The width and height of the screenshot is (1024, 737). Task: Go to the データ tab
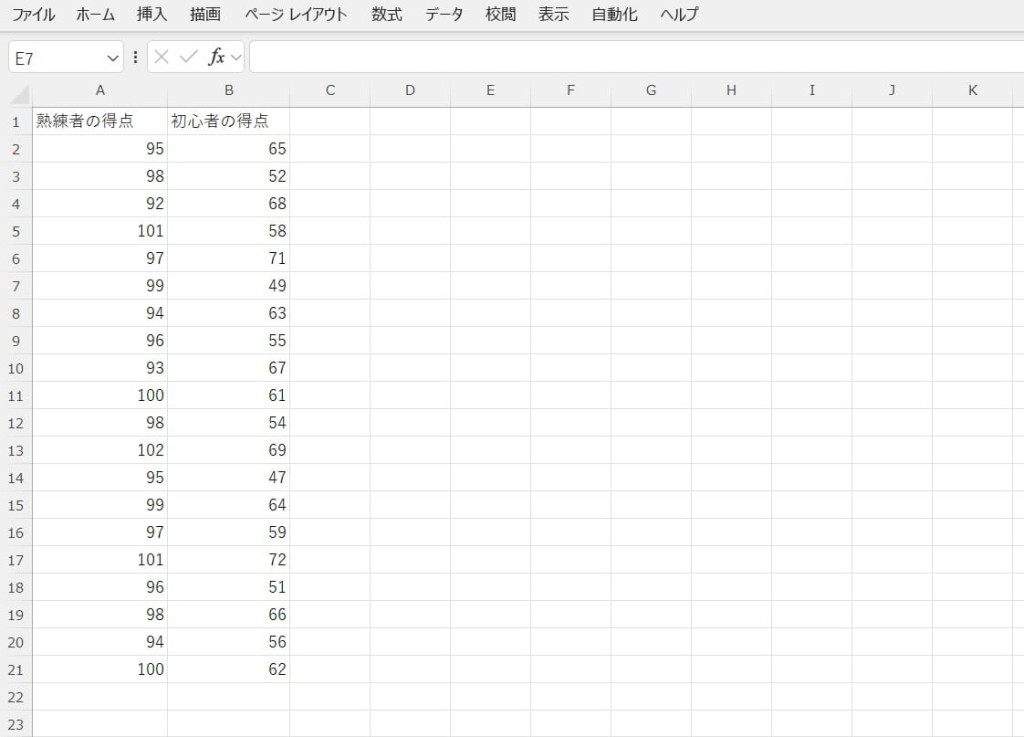click(x=444, y=15)
